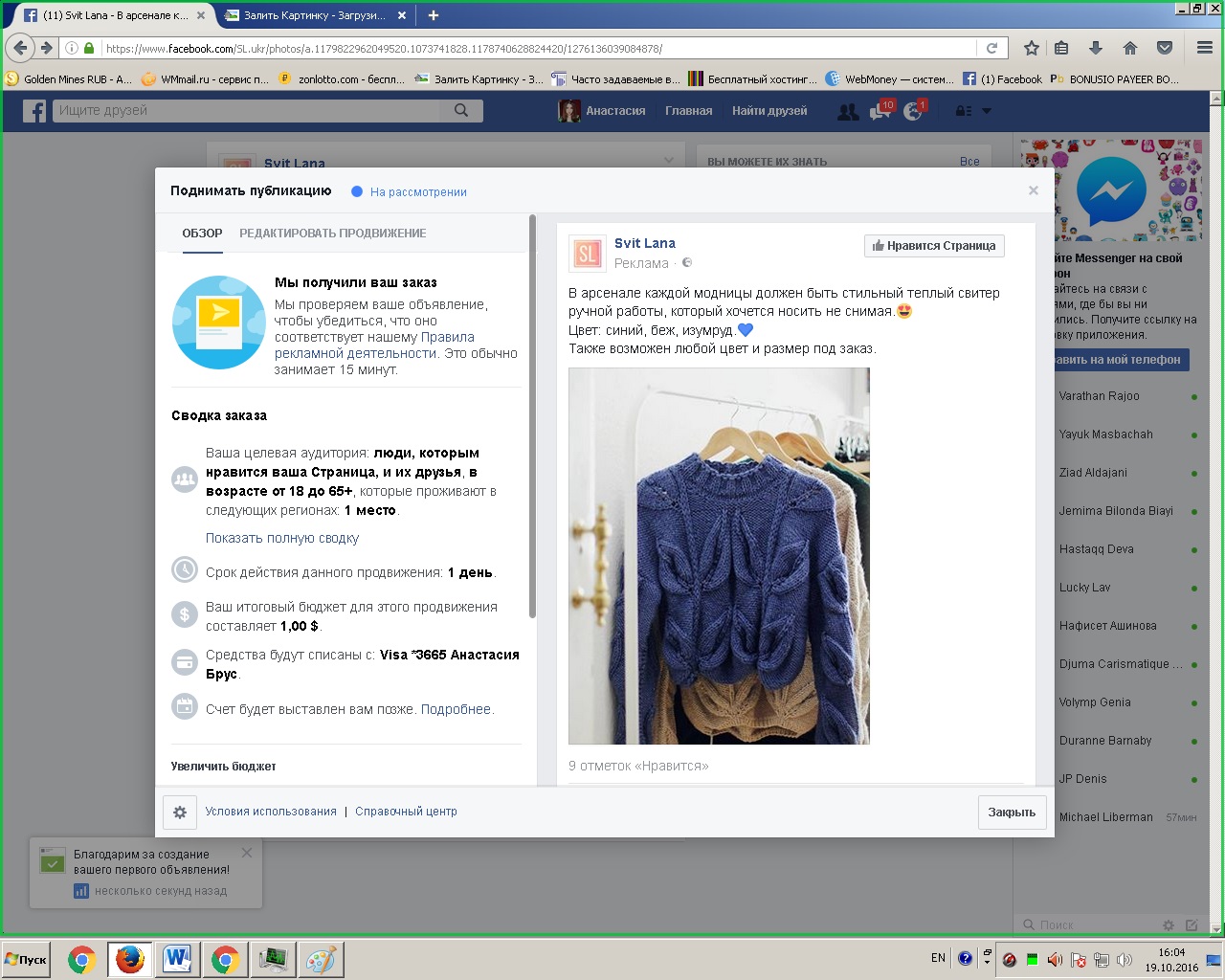Open Найти друзей in the top bar
Viewport: 1225px width, 980px height.
point(769,111)
